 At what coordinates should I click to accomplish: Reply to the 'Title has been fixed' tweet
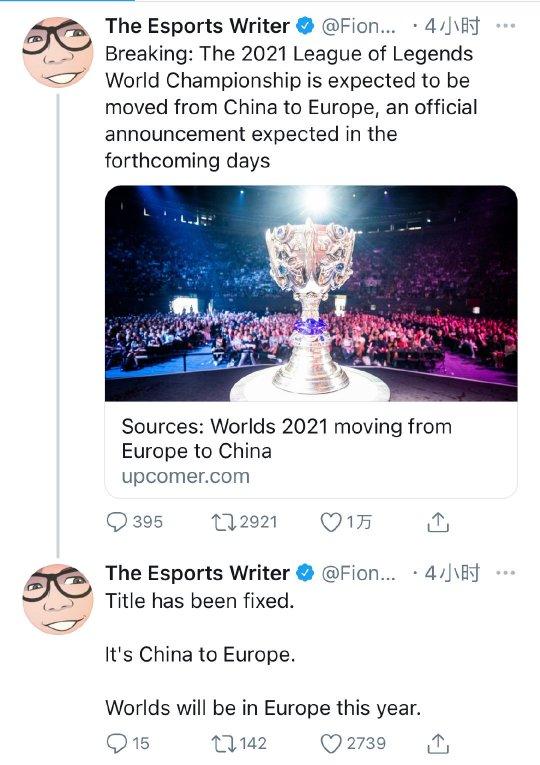[x=117, y=744]
